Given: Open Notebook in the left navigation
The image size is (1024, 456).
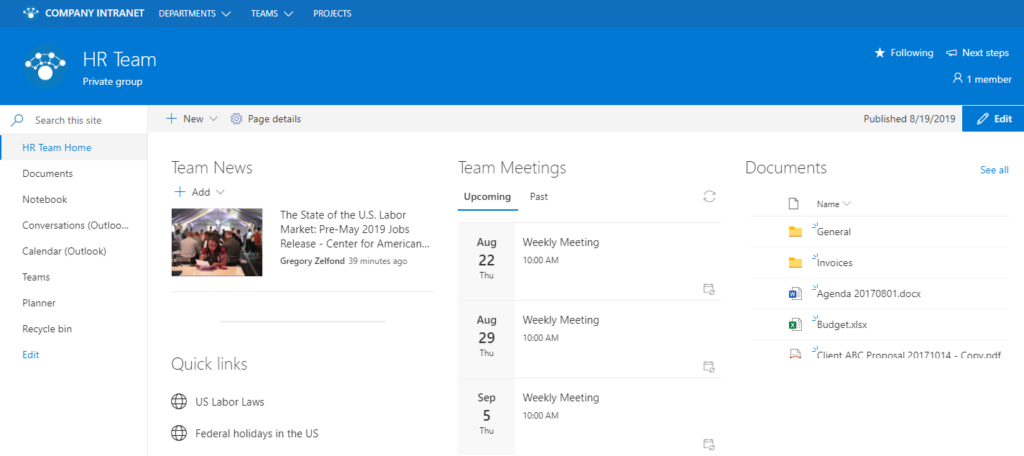Looking at the screenshot, I should [44, 199].
